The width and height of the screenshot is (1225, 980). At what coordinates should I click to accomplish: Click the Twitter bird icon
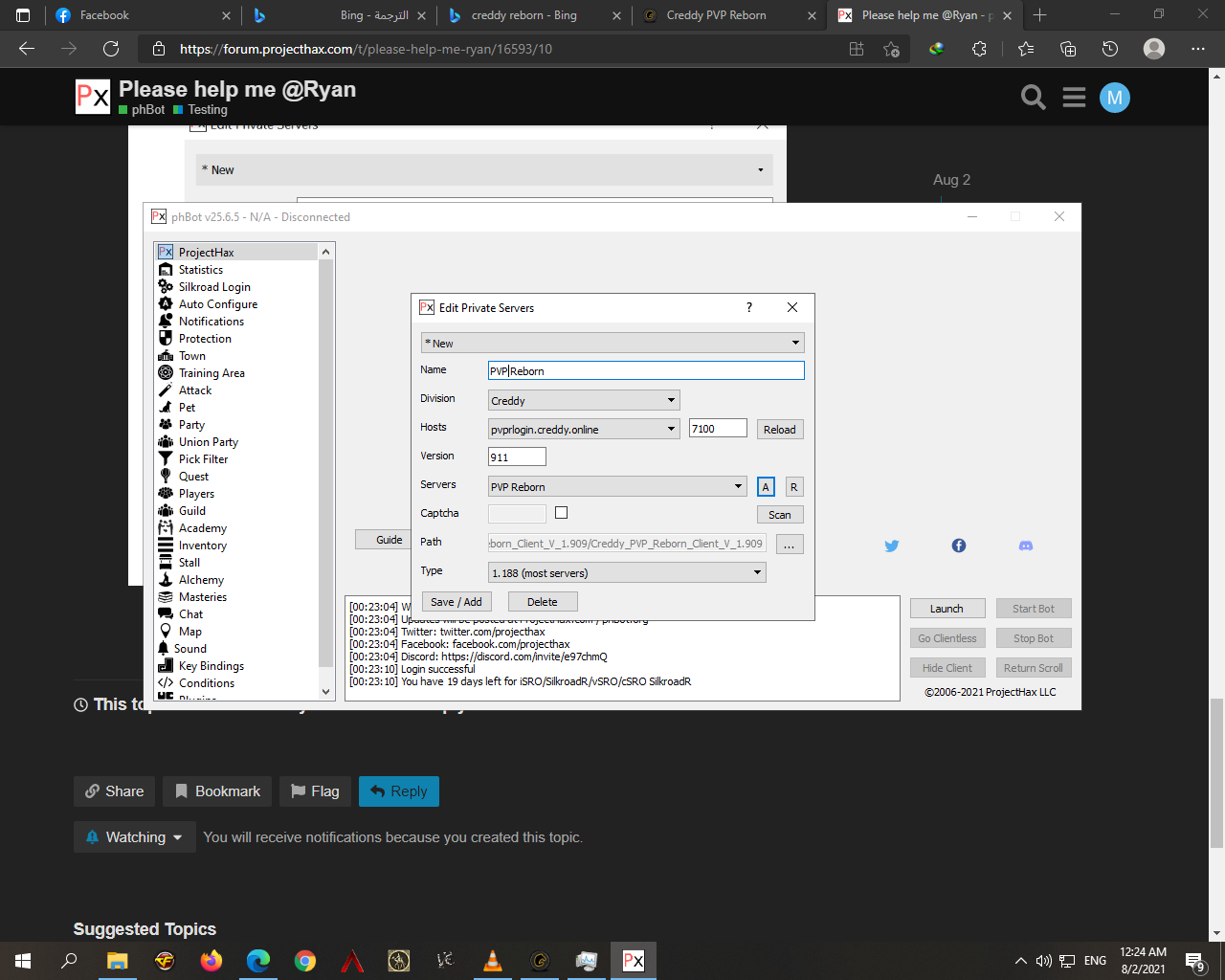[x=891, y=546]
